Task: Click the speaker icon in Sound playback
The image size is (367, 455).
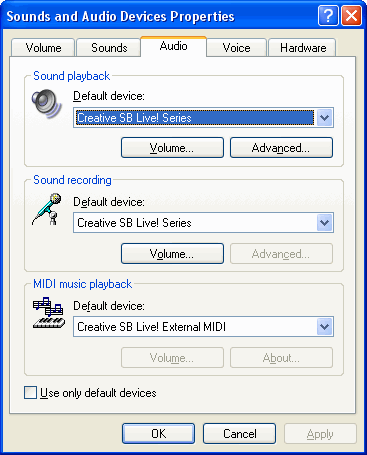Action: pyautogui.click(x=46, y=104)
